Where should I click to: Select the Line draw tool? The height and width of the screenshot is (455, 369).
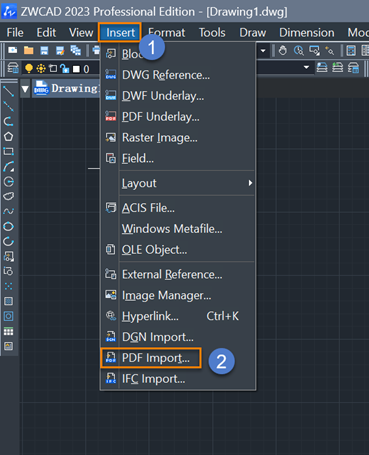(8, 91)
